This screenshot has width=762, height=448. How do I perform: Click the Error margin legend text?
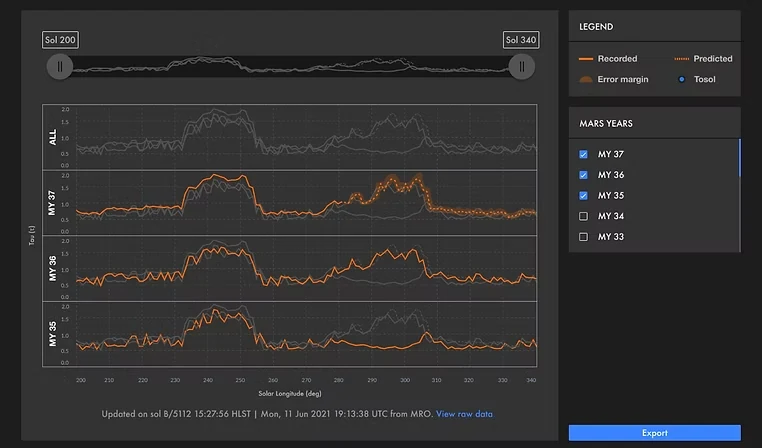pyautogui.click(x=623, y=79)
